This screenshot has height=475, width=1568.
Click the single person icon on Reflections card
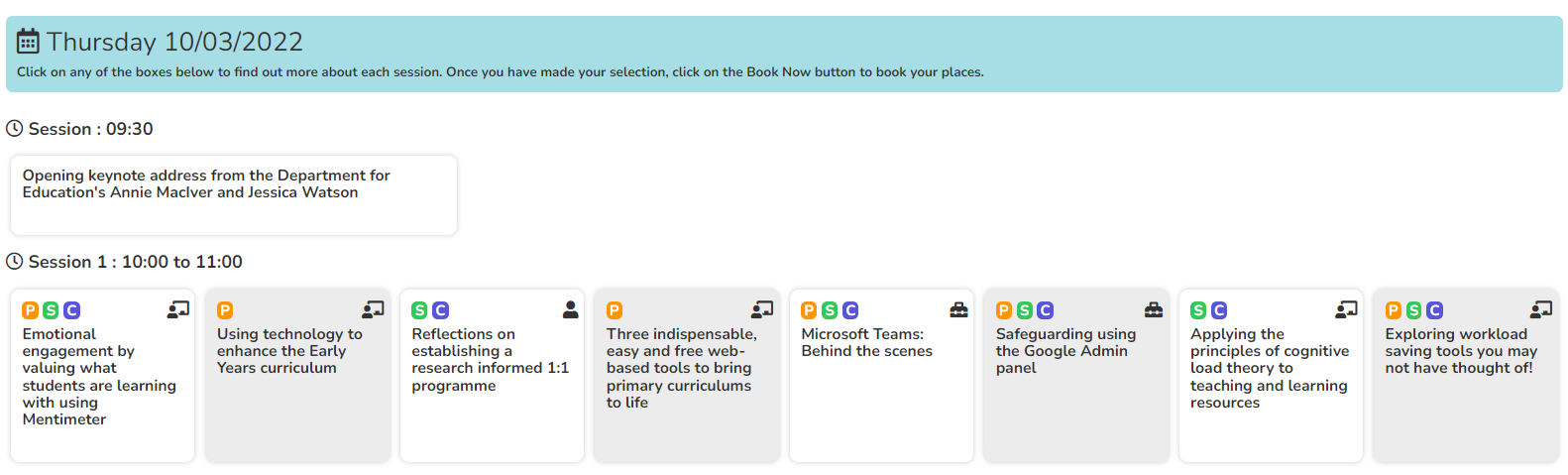[570, 310]
